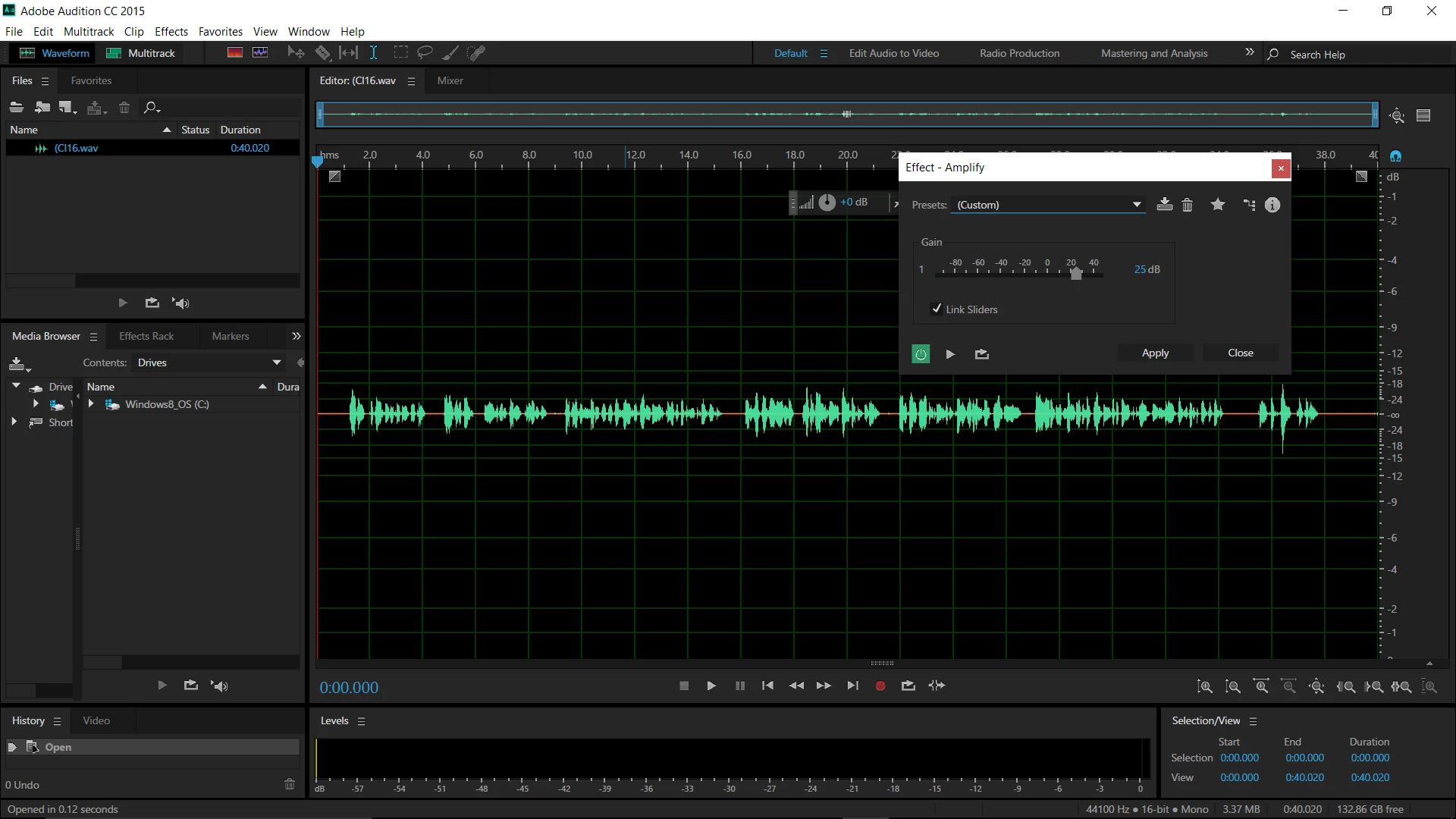Select the Time Selection tool

pyautogui.click(x=374, y=53)
